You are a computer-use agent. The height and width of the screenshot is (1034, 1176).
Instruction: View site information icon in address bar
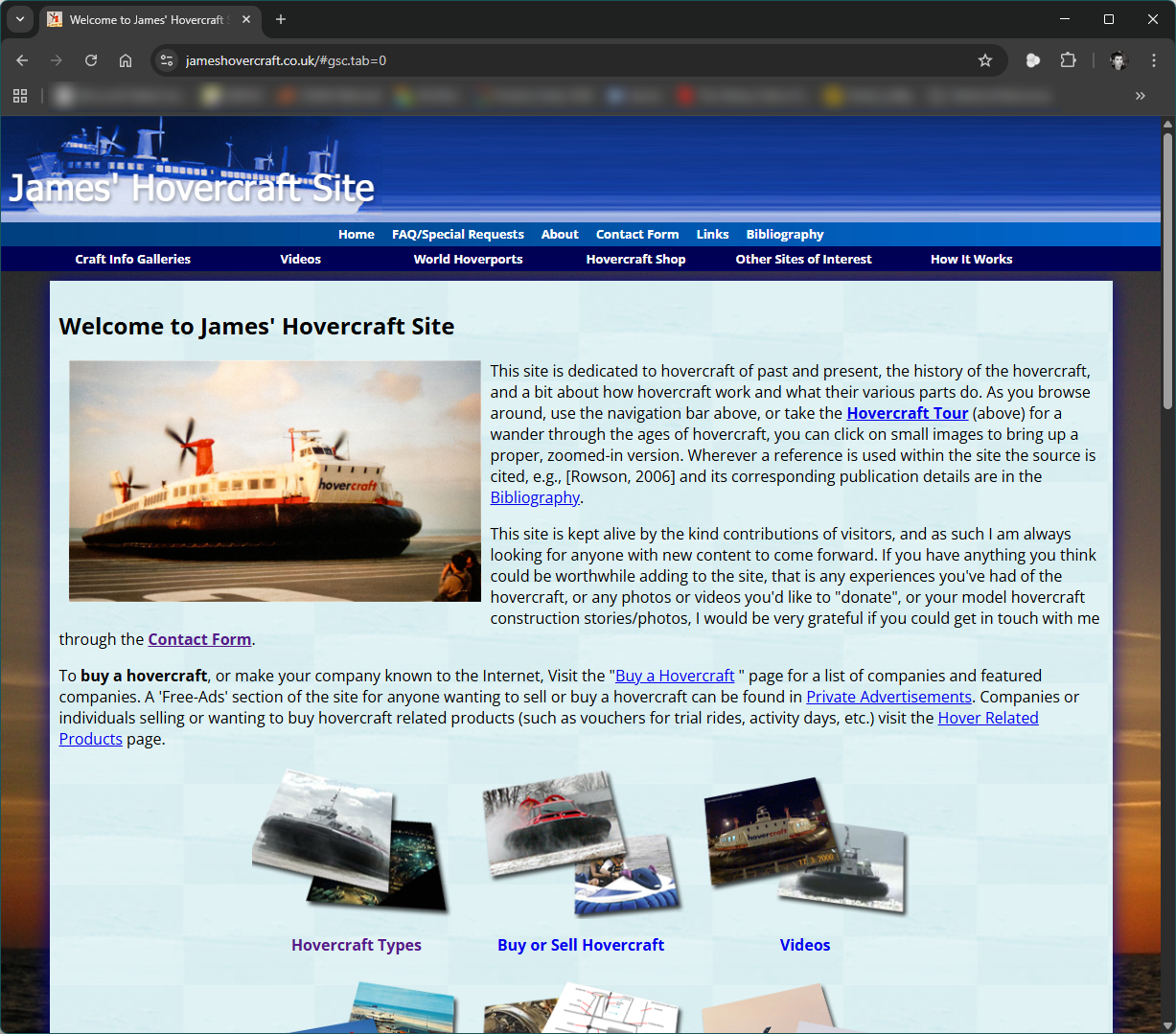click(x=167, y=60)
